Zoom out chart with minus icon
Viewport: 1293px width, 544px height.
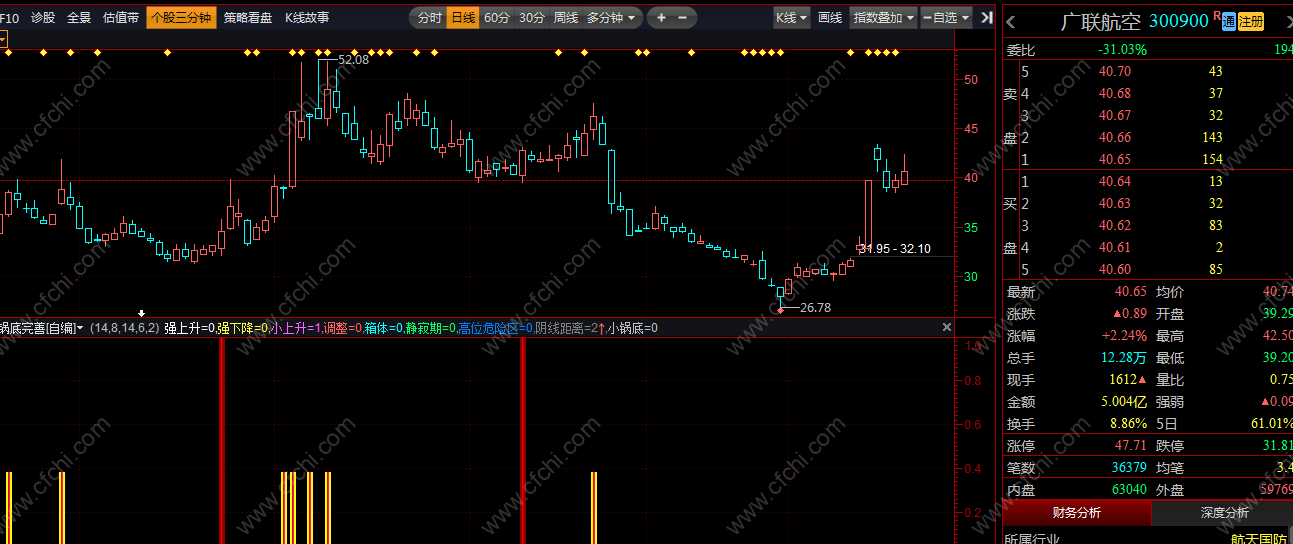click(683, 18)
